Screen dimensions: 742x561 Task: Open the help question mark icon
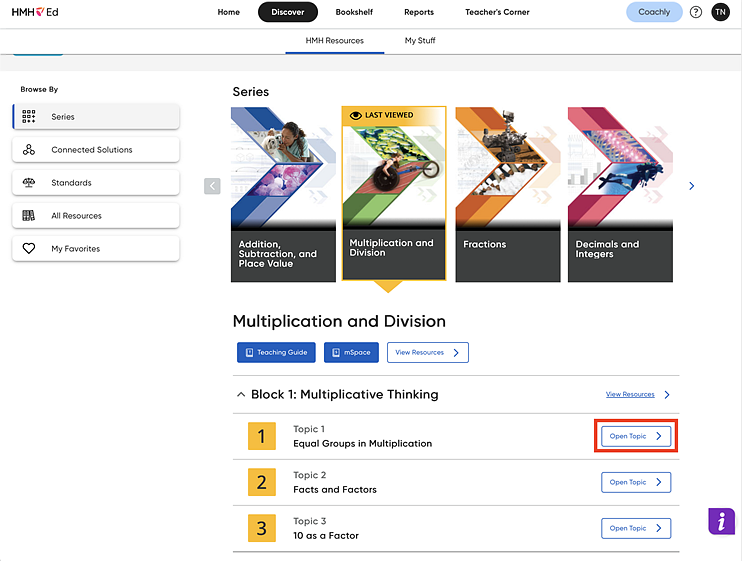[696, 12]
